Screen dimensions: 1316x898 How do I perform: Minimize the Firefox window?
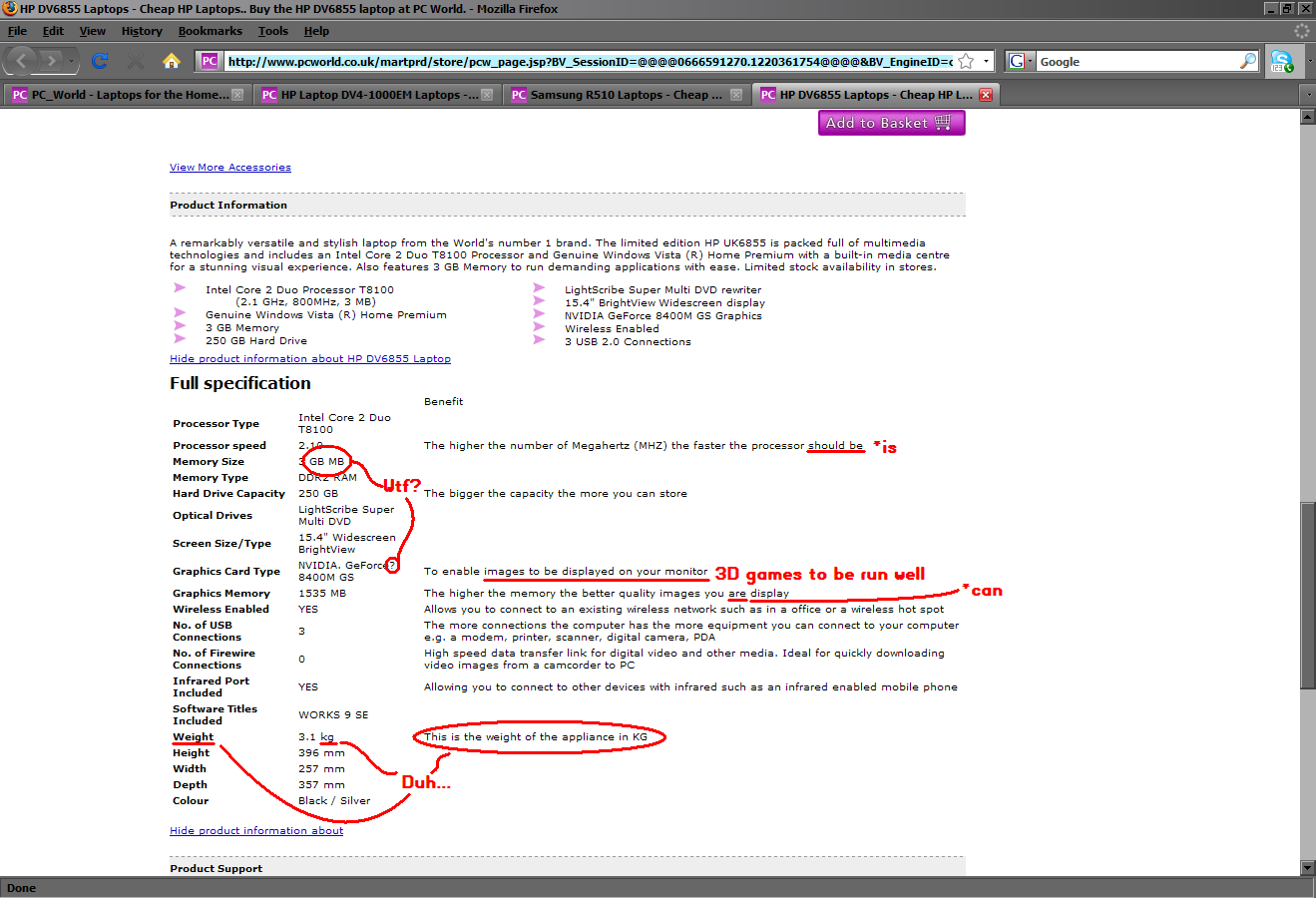pos(1270,9)
